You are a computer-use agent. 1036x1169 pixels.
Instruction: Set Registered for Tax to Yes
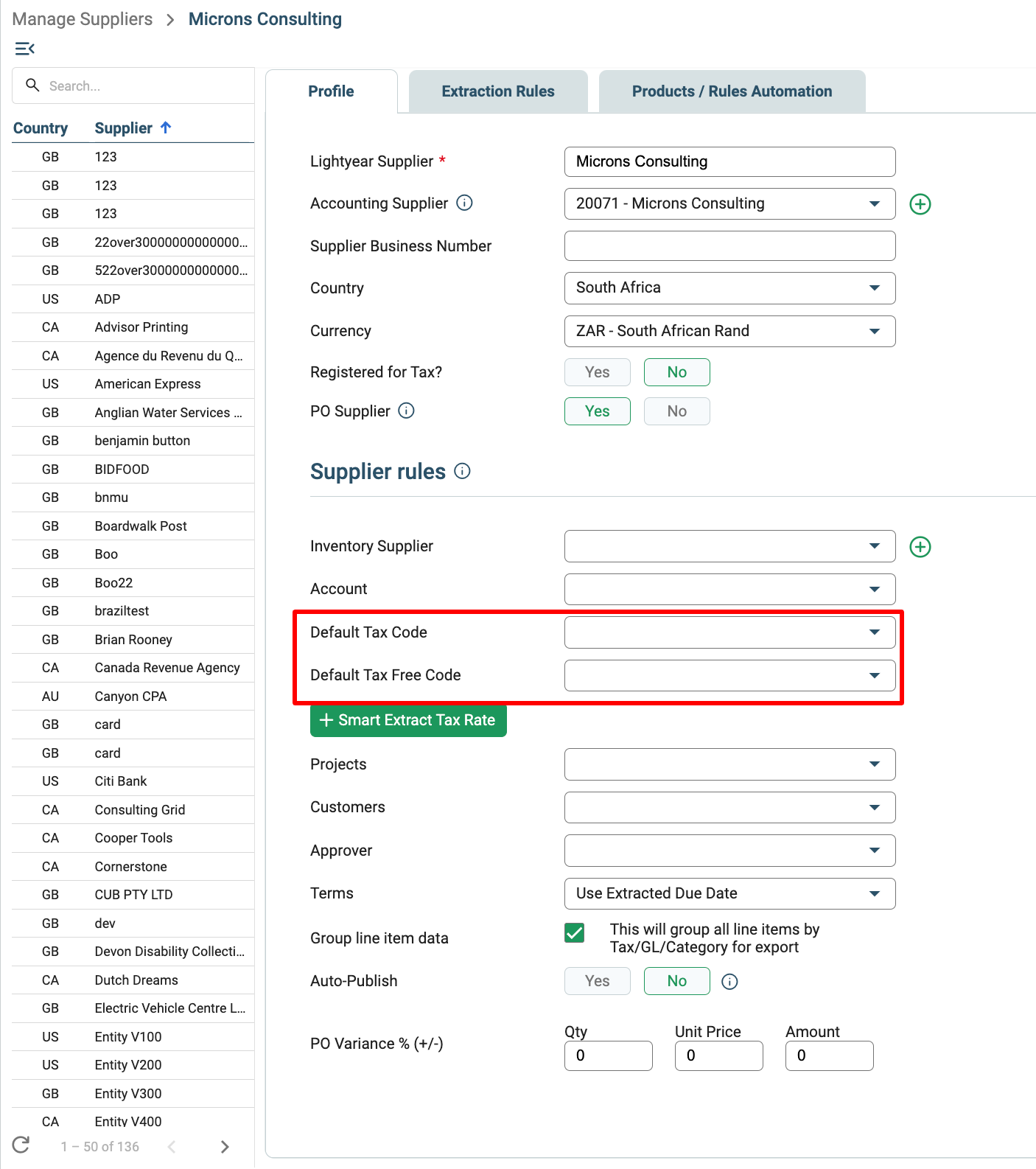pos(598,372)
